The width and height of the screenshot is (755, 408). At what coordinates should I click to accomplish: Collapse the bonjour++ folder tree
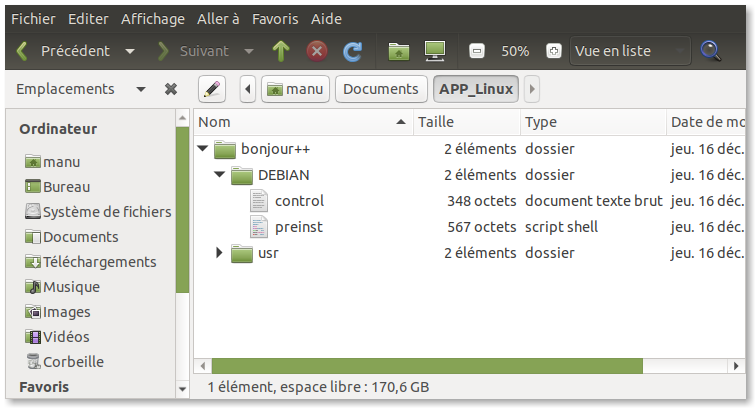point(203,148)
